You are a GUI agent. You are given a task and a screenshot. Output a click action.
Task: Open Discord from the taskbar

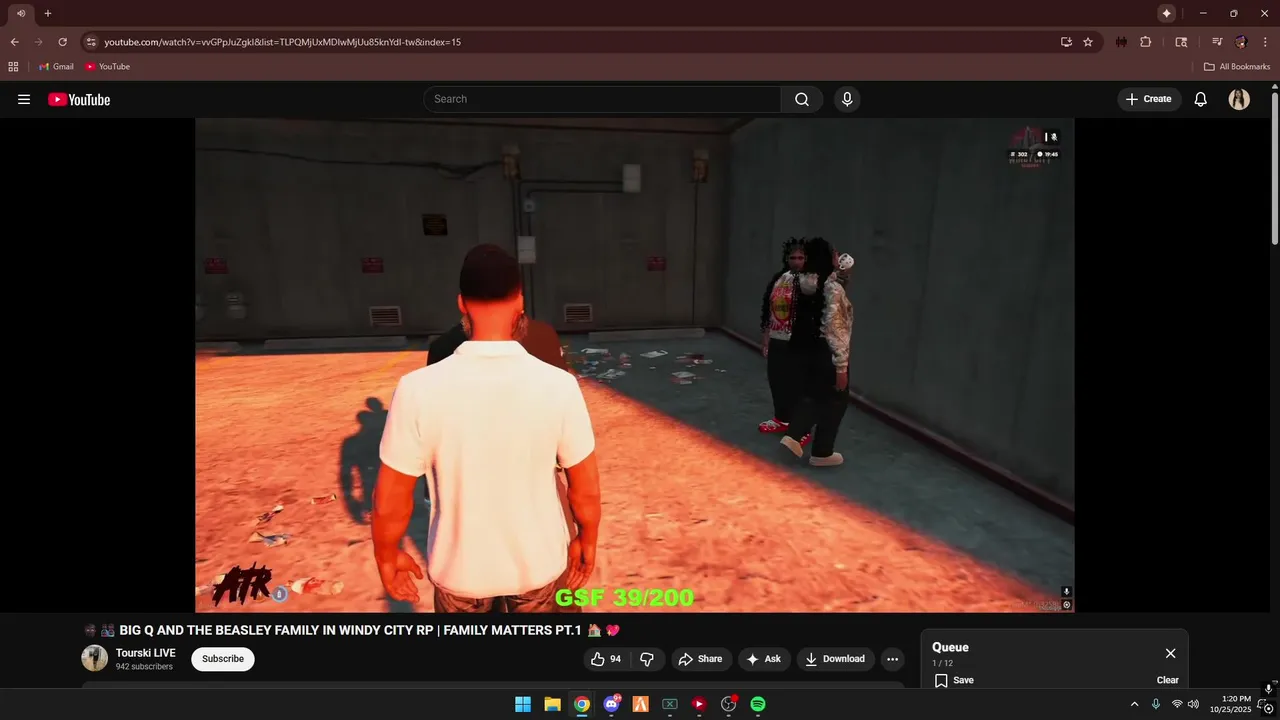tap(611, 704)
